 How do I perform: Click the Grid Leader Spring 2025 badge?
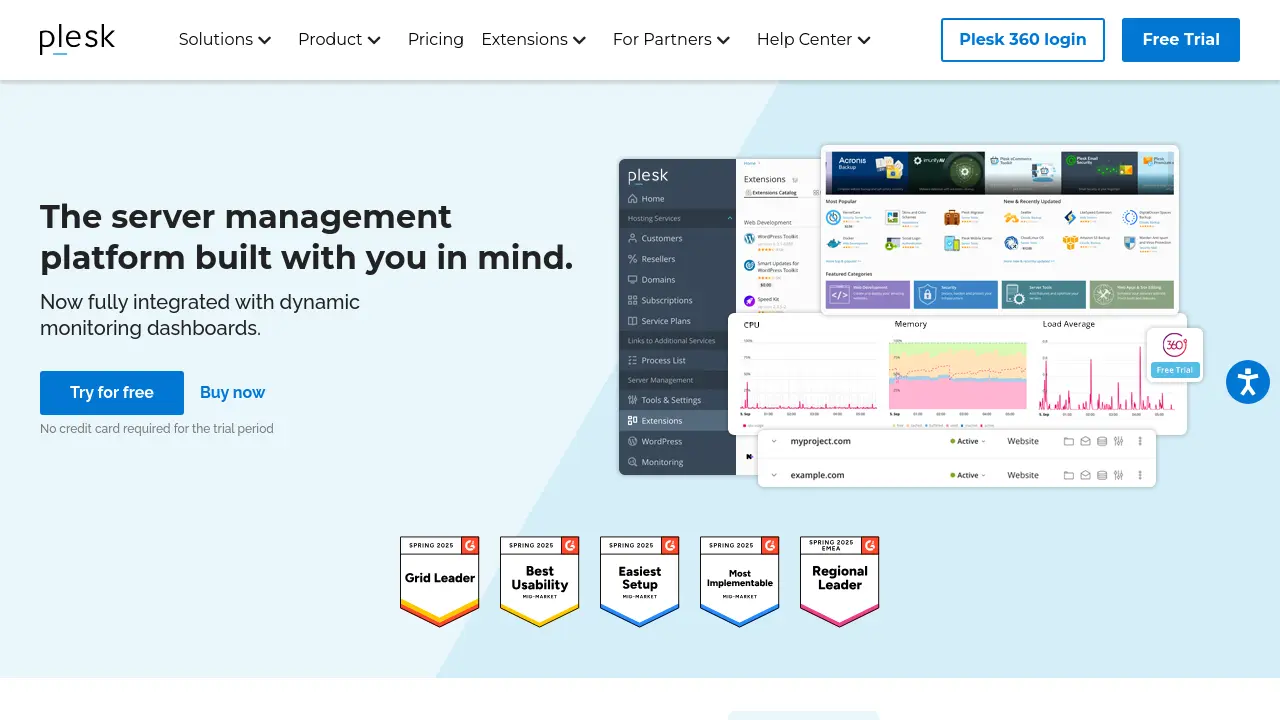439,580
